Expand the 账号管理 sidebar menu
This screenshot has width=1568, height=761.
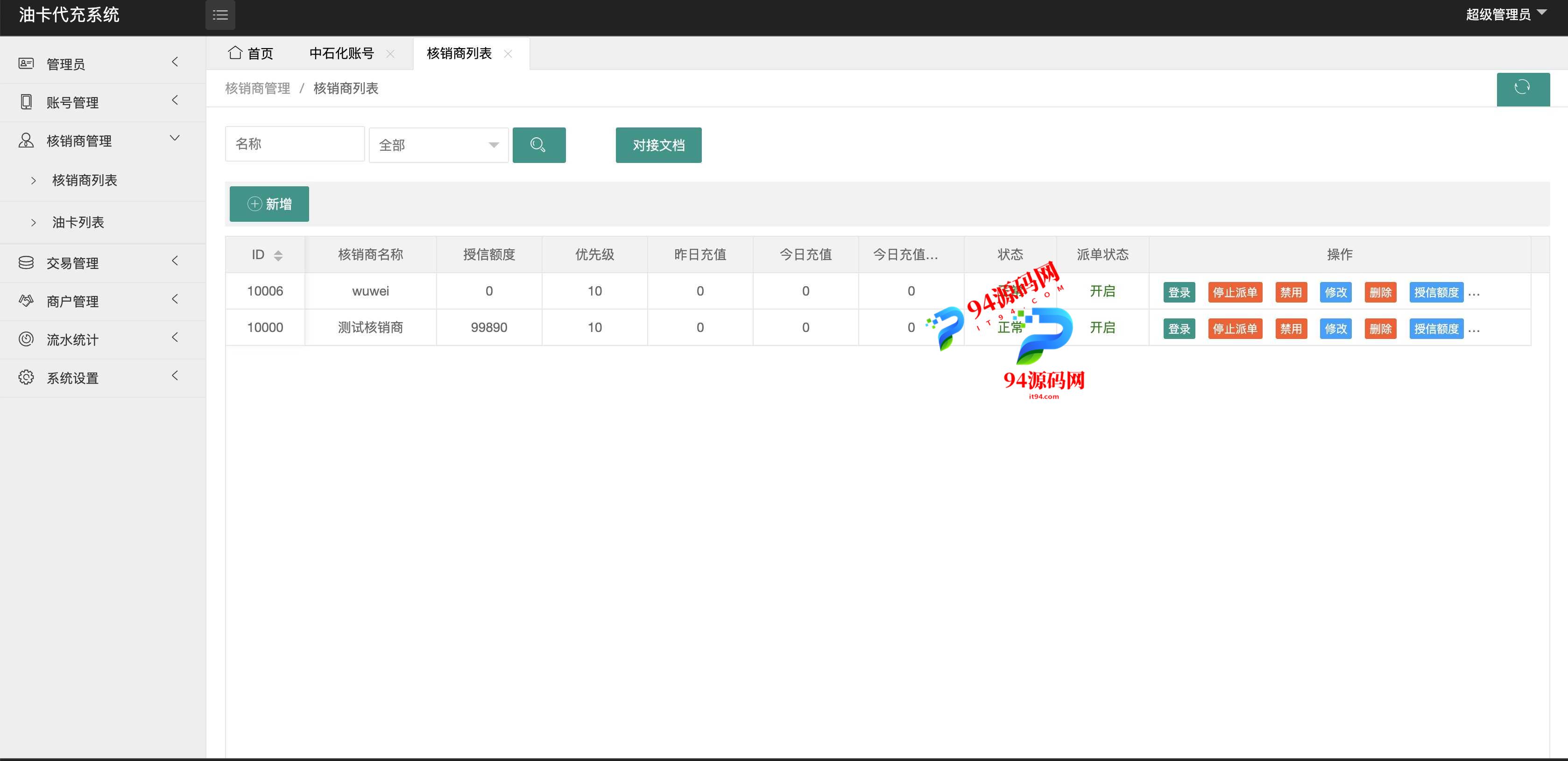tap(175, 100)
